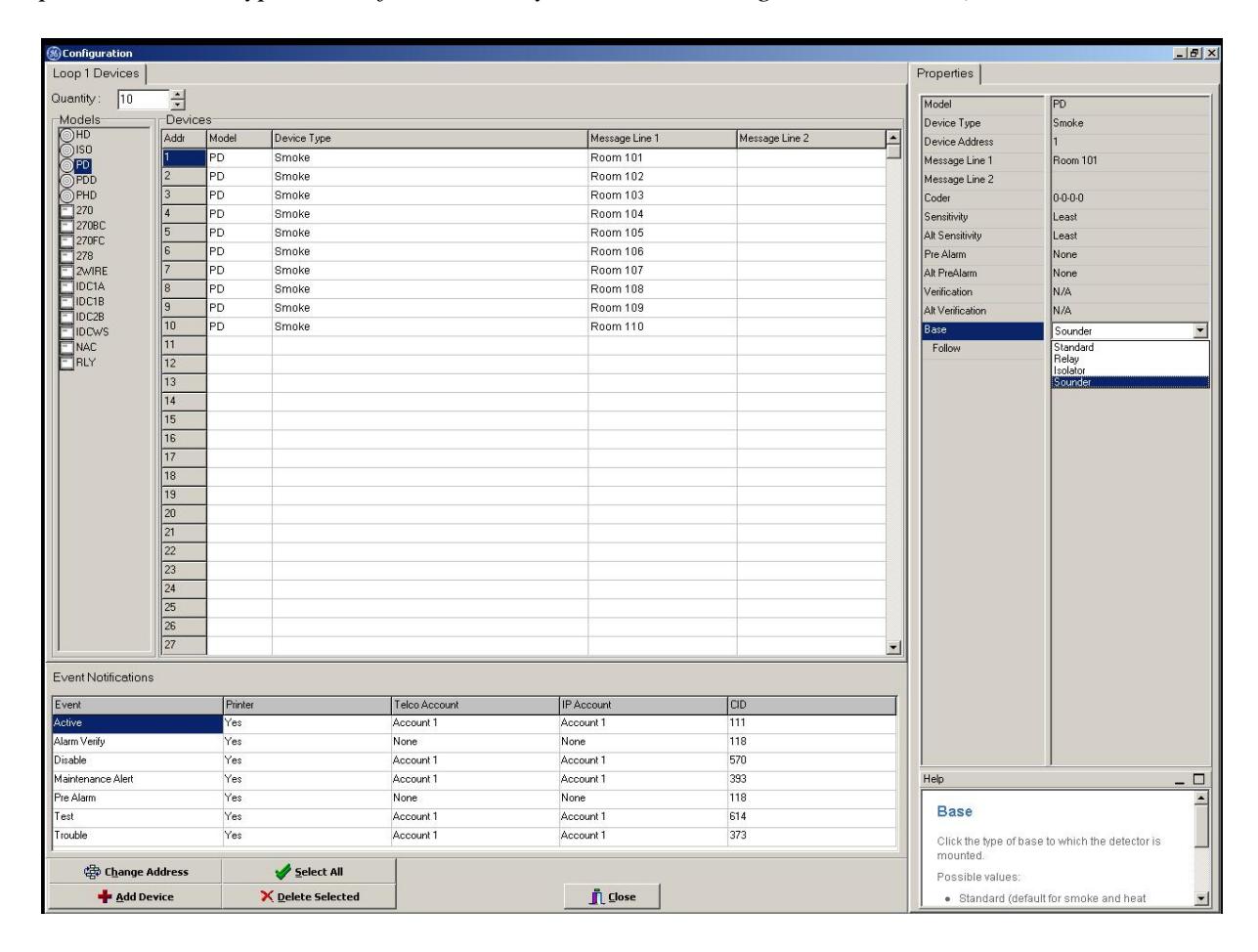Choose Standard from the Base list

tap(1130, 347)
